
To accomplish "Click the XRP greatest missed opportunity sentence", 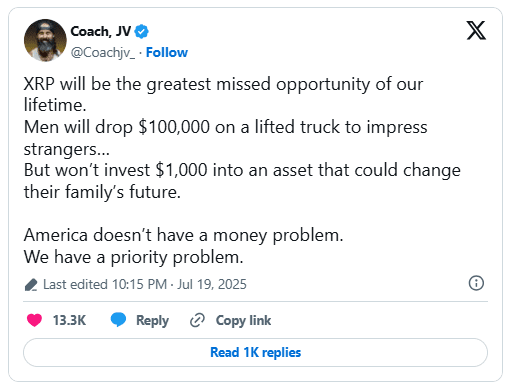I will (x=223, y=94).
